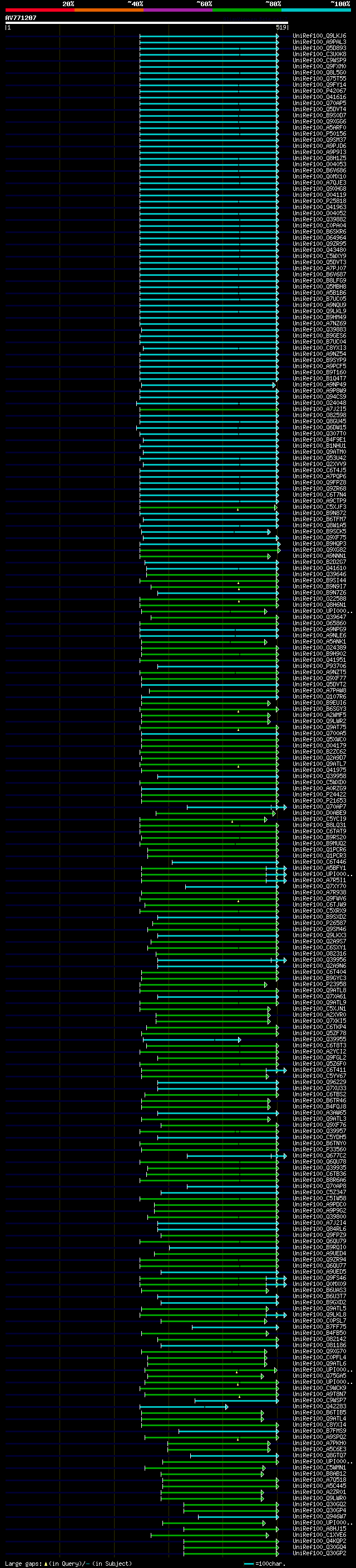Select the UniRef100_A5BFY1 label
Screen dimensions: 356x1568
[319, 868]
